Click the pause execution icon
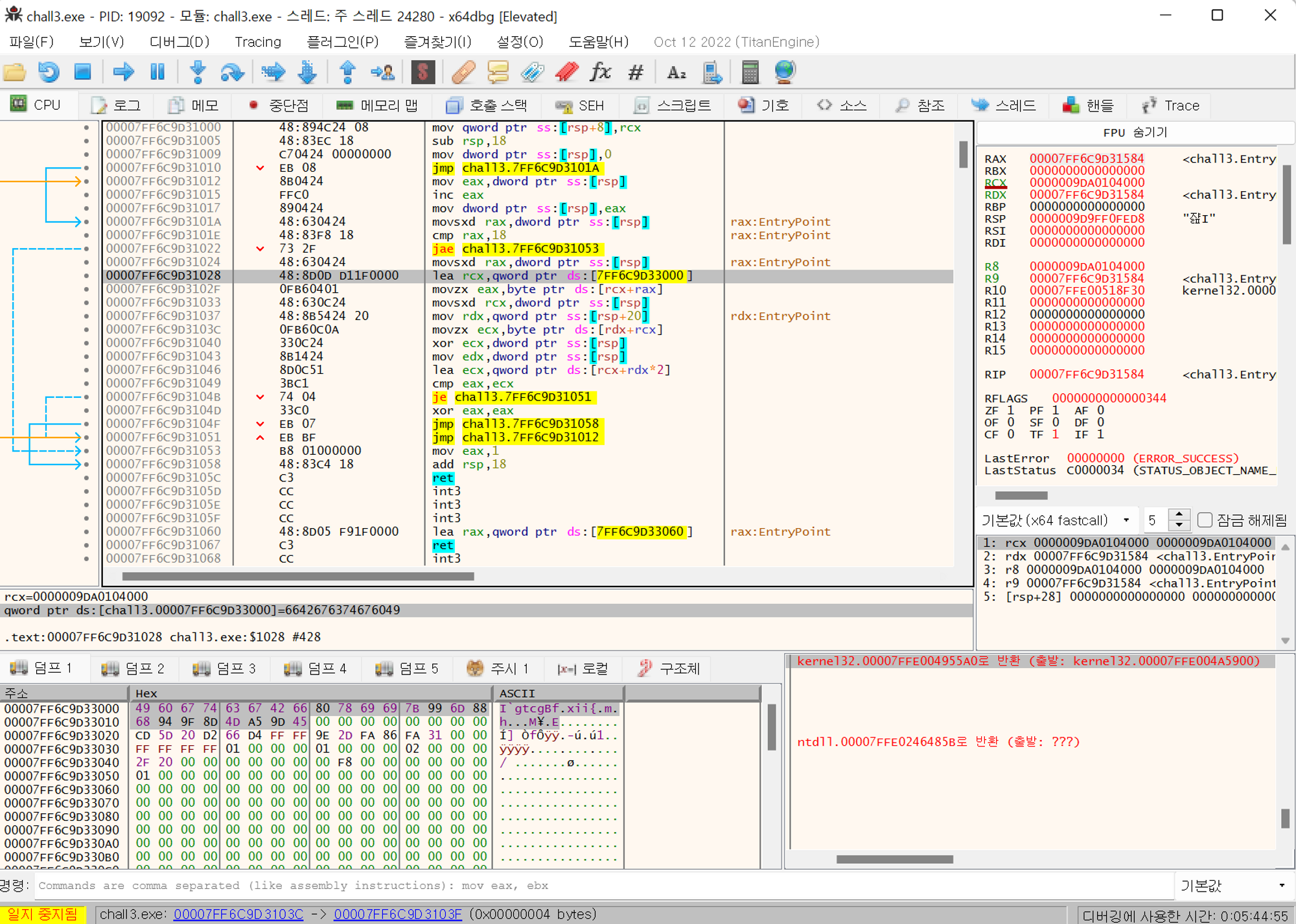1296x924 pixels. pos(157,72)
